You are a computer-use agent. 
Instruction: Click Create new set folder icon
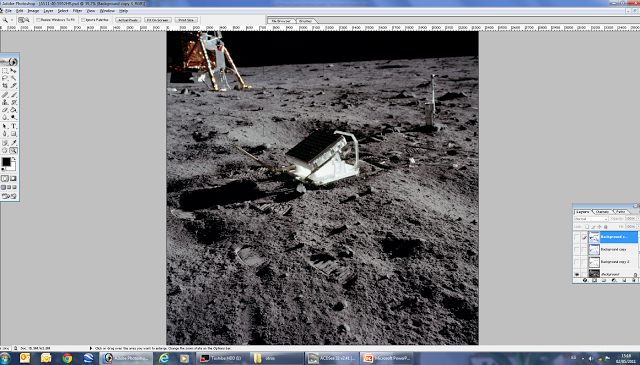pyautogui.click(x=604, y=280)
